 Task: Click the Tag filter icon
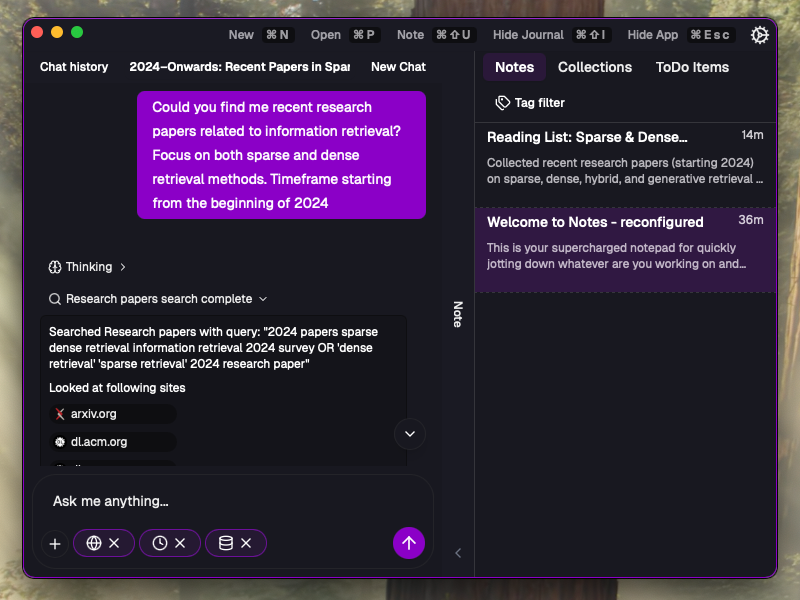tap(502, 103)
